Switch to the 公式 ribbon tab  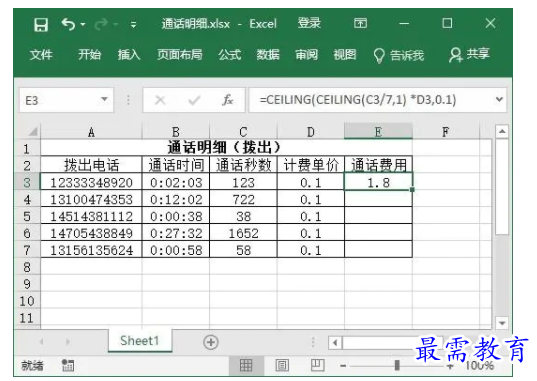[x=229, y=54]
